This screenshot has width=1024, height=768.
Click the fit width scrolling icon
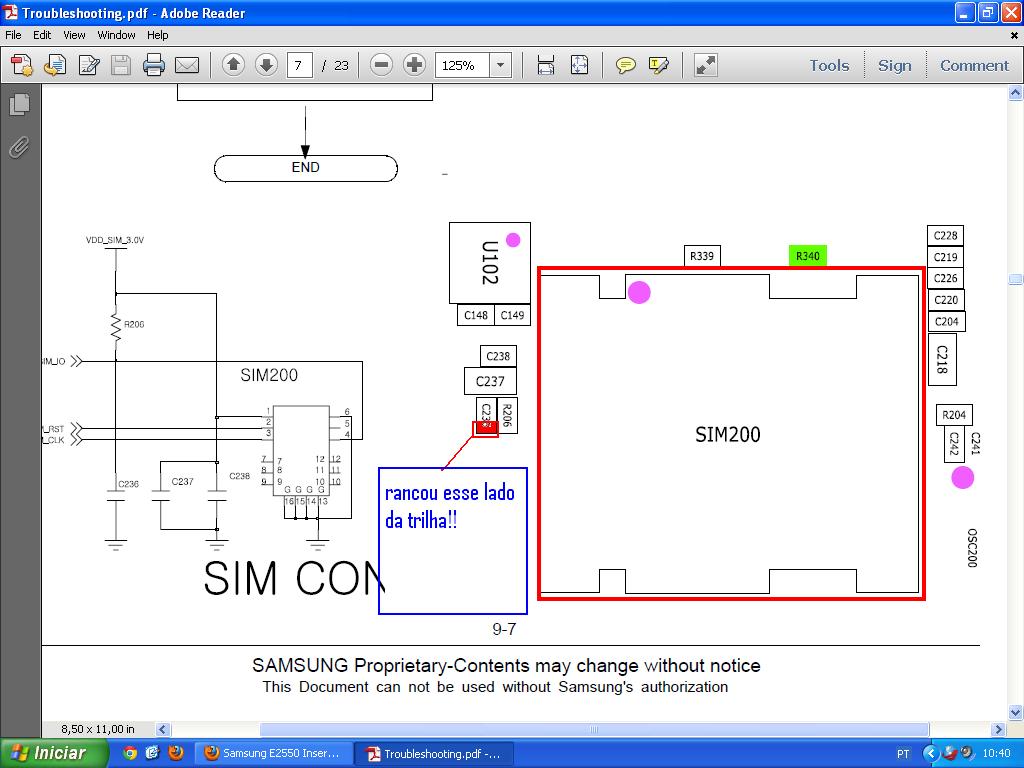[546, 65]
